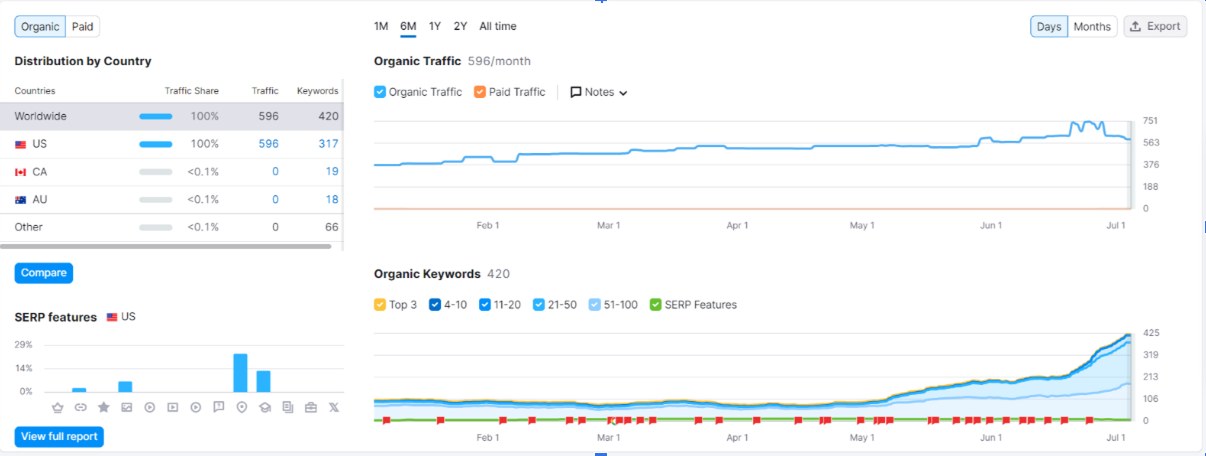
Task: Select the 1Y time range
Action: [435, 26]
